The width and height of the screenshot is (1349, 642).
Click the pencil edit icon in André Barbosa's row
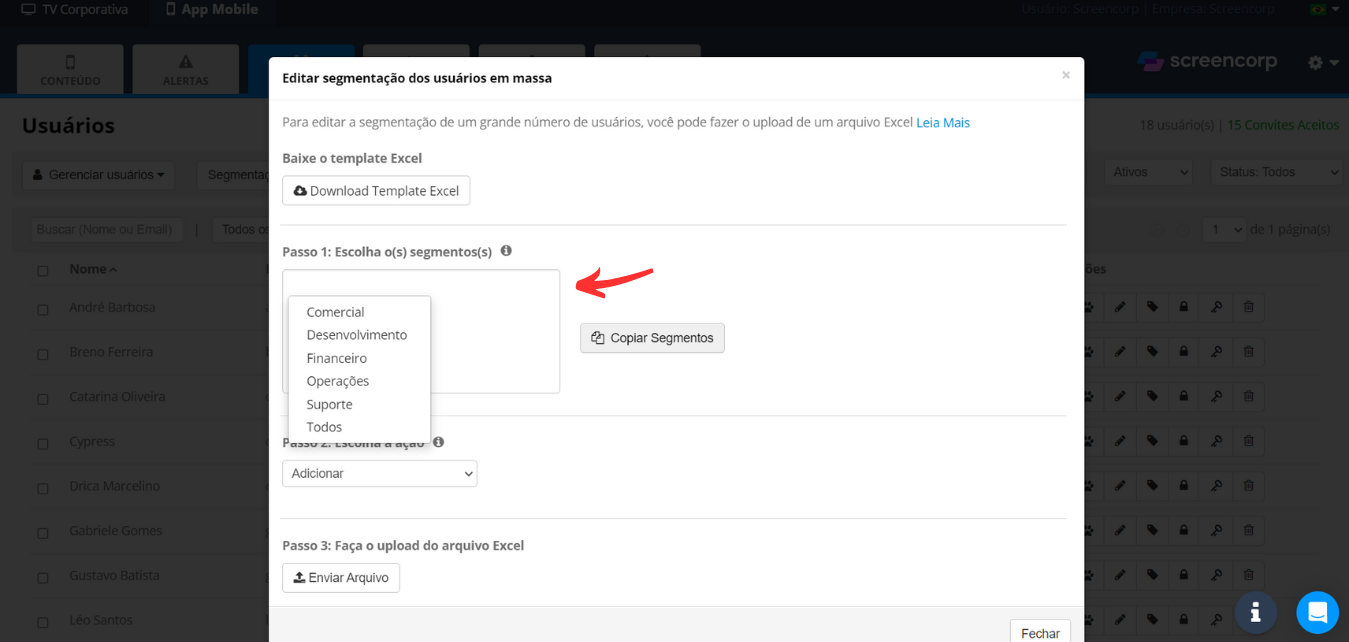pos(1121,308)
